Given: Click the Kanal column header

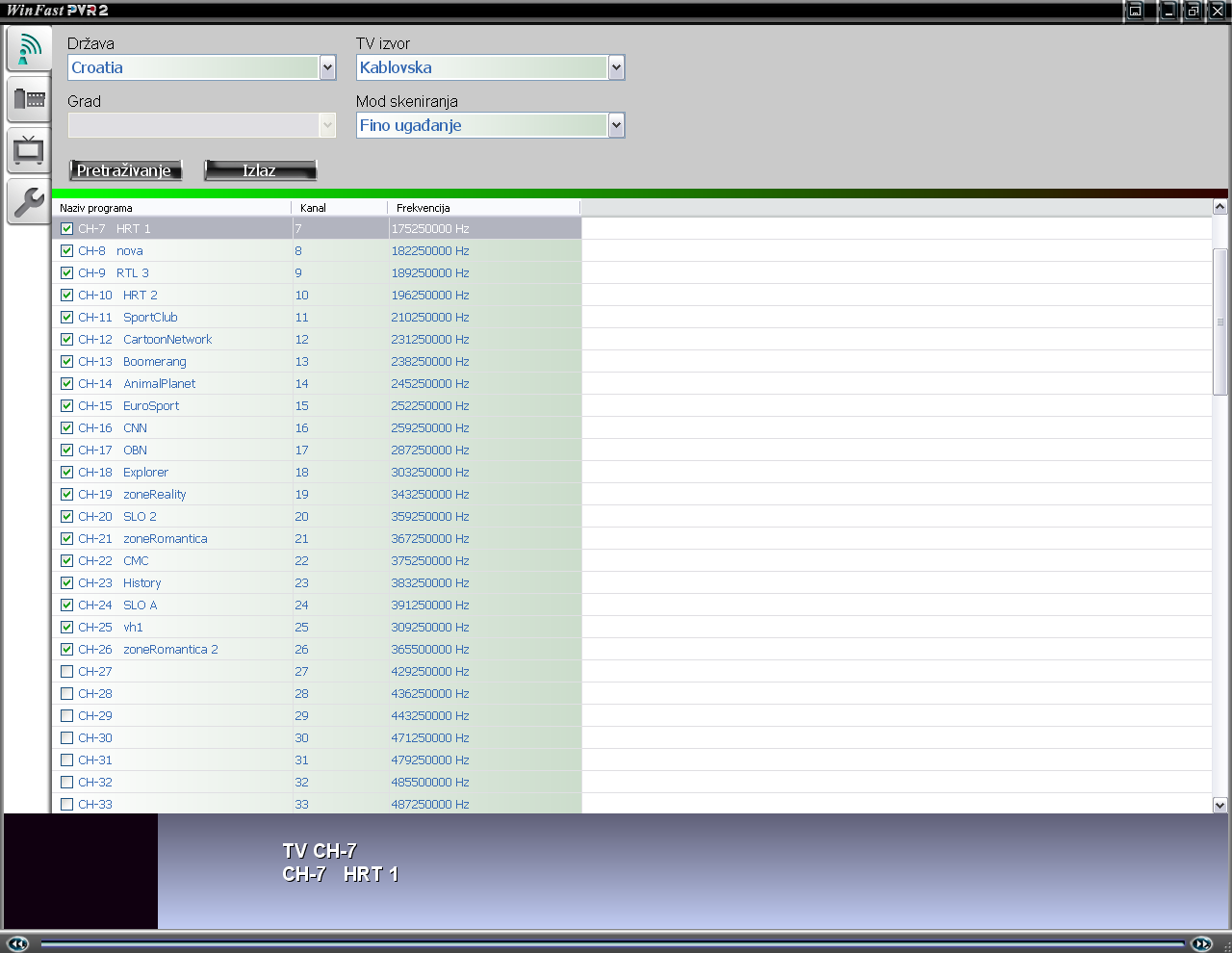Looking at the screenshot, I should [340, 208].
